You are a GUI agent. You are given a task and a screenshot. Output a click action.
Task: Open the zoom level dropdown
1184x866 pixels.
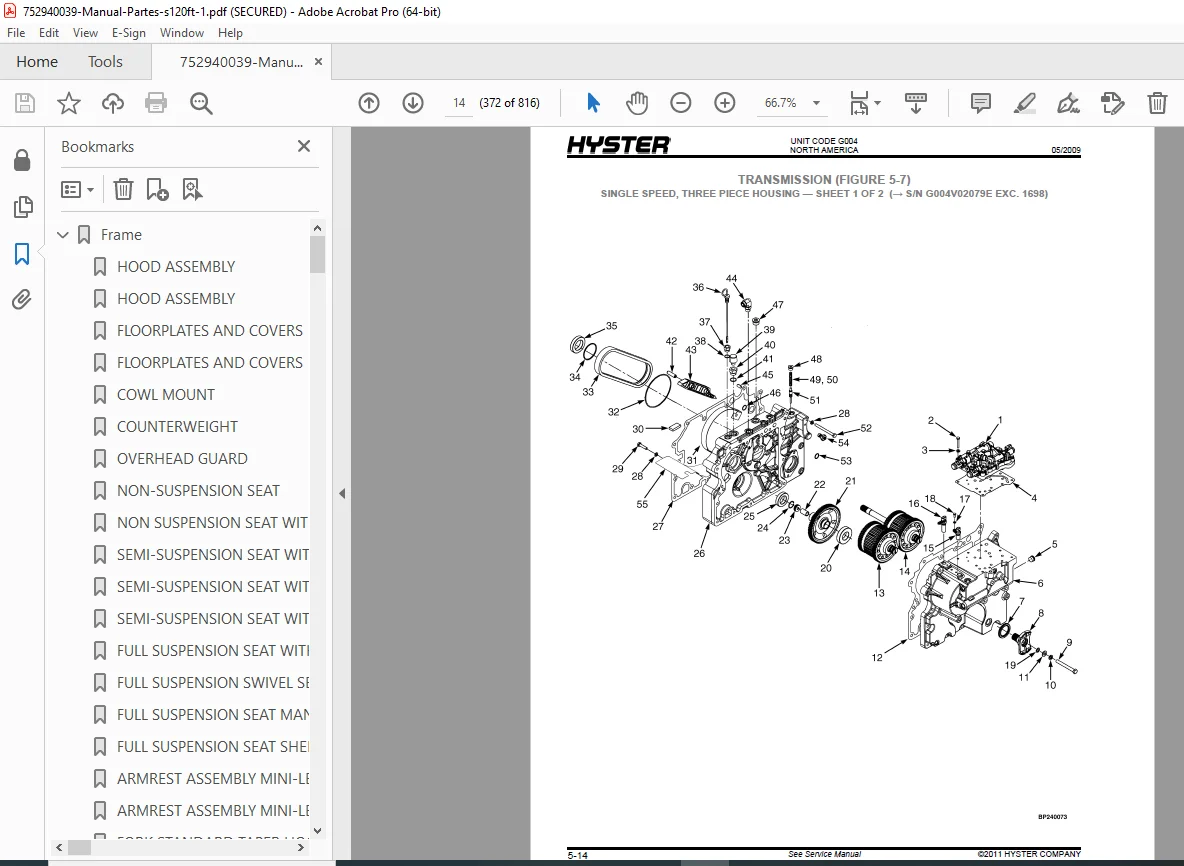click(816, 103)
